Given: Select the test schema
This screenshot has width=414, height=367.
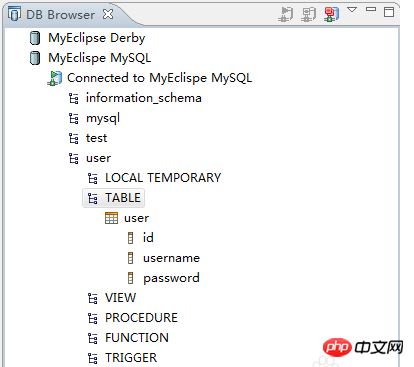Looking at the screenshot, I should (96, 138).
